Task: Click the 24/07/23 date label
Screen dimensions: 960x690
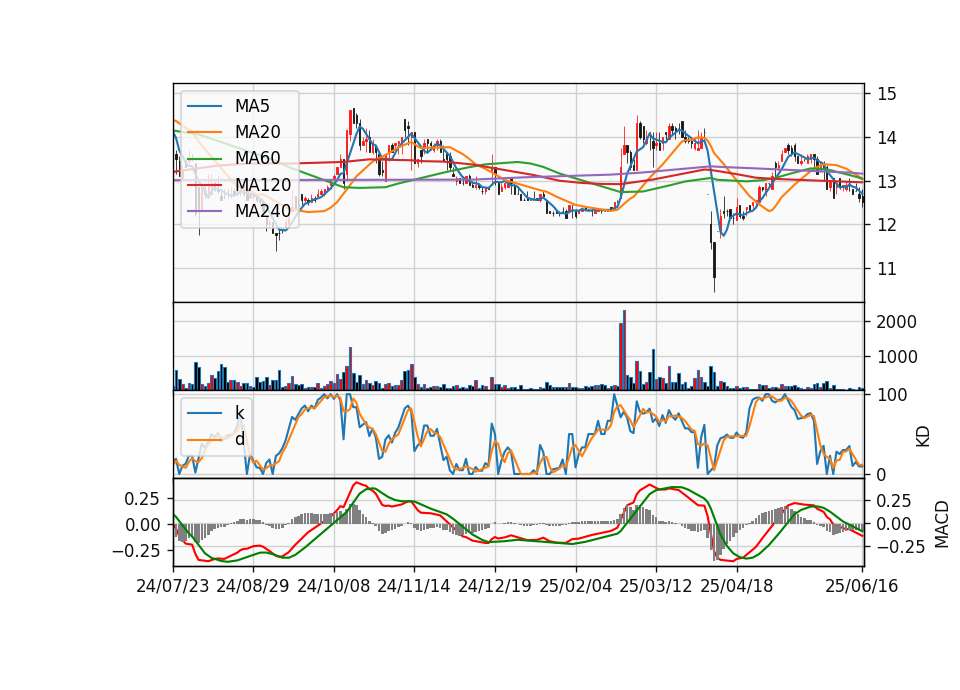Action: 173,586
